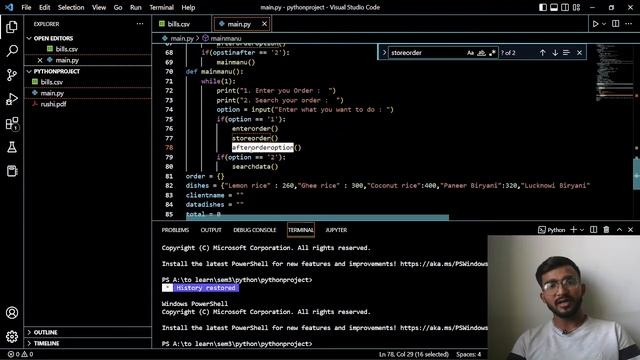Click Ln 78, Col 29 status item
Viewport: 640px width, 360px height.
[413, 354]
